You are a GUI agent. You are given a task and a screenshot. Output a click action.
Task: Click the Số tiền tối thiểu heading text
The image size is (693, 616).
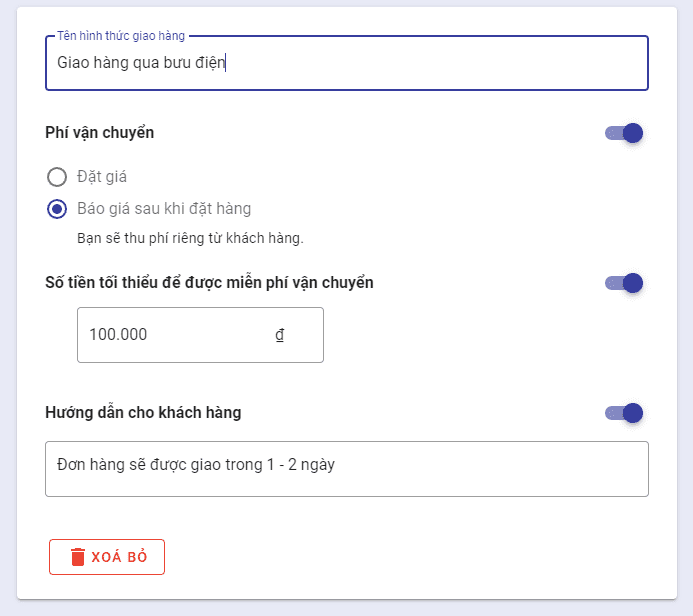click(x=209, y=283)
